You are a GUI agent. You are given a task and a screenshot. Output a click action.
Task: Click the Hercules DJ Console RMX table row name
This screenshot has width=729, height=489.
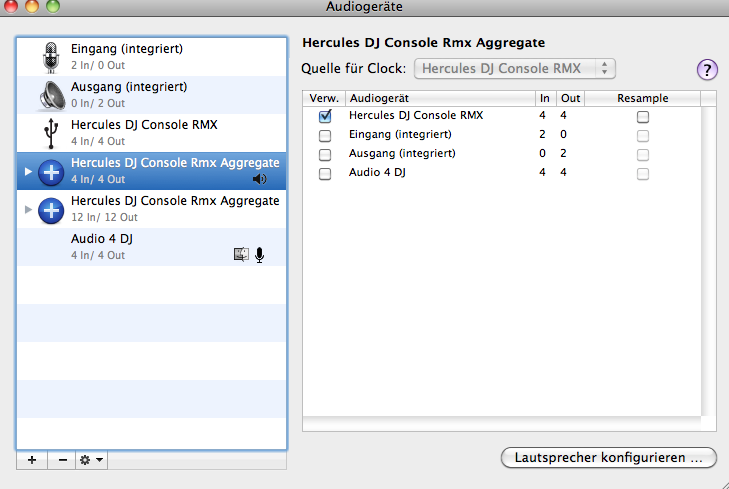pyautogui.click(x=416, y=115)
